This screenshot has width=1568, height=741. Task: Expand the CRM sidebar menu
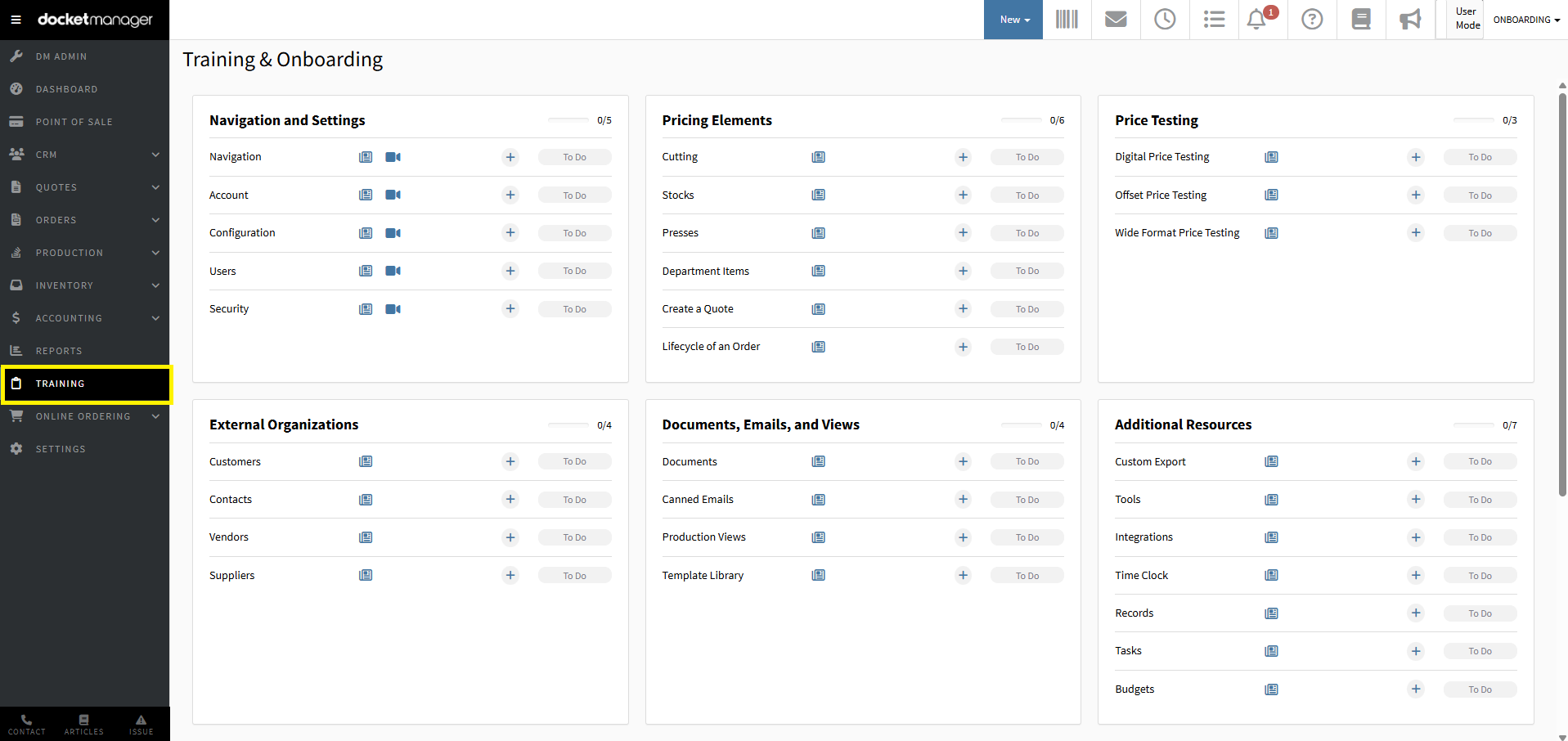85,155
